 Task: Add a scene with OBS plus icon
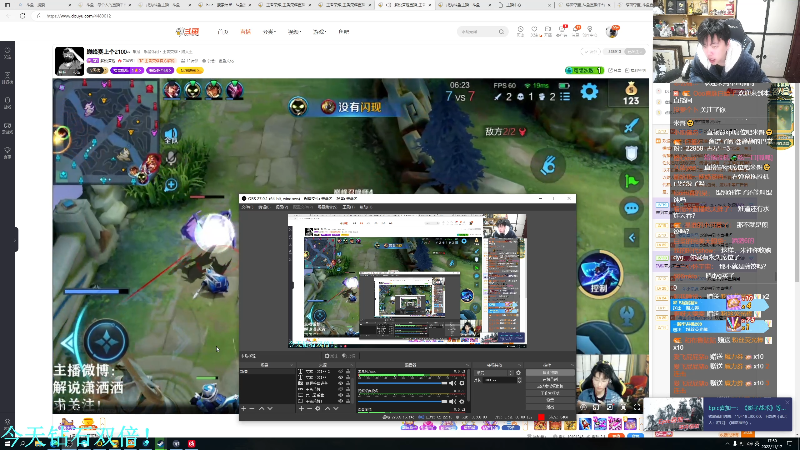coord(243,409)
